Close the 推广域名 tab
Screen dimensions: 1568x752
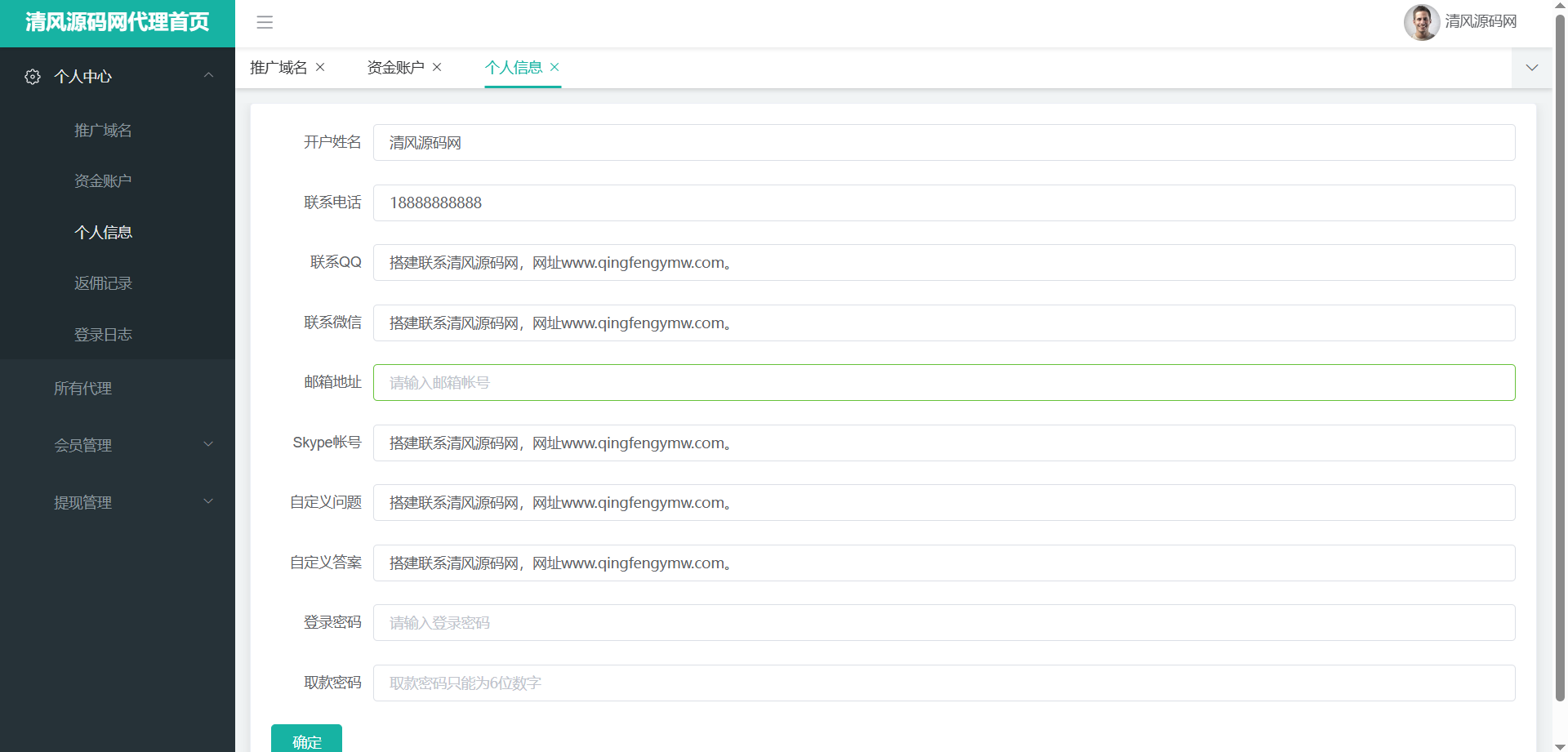click(x=320, y=67)
